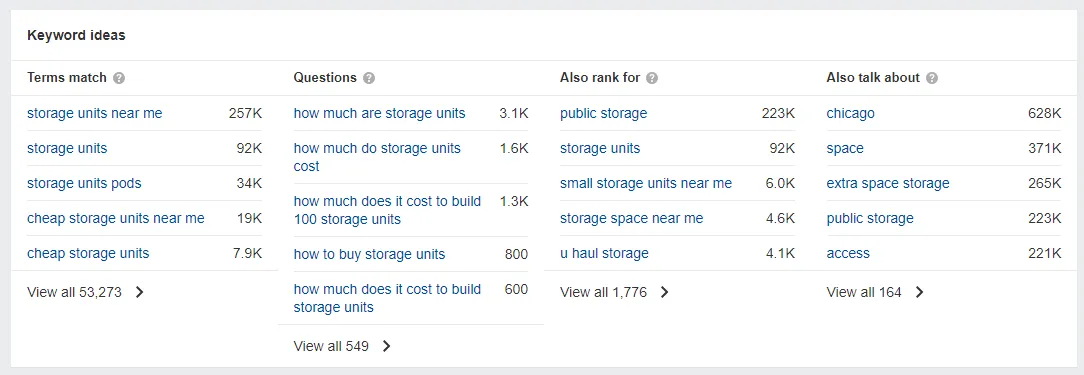Open 'how much does it cost to build 100 storage units'
Screen dimensions: 1084x375
[387, 210]
